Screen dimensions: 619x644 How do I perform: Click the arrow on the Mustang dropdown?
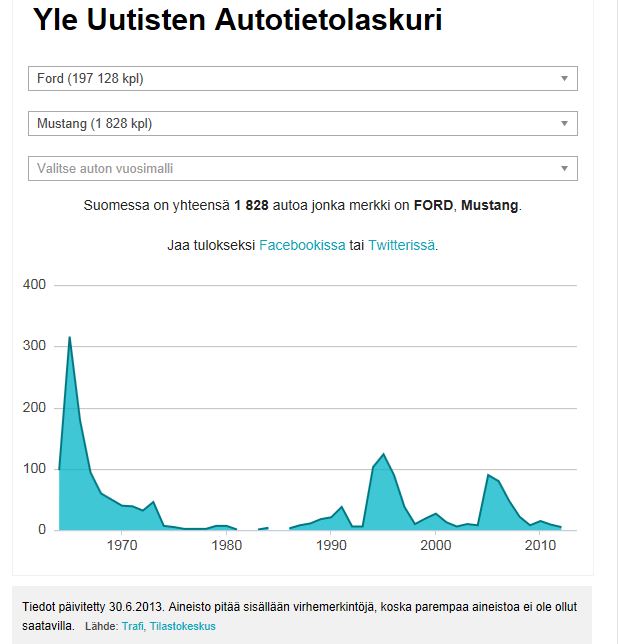coord(564,124)
